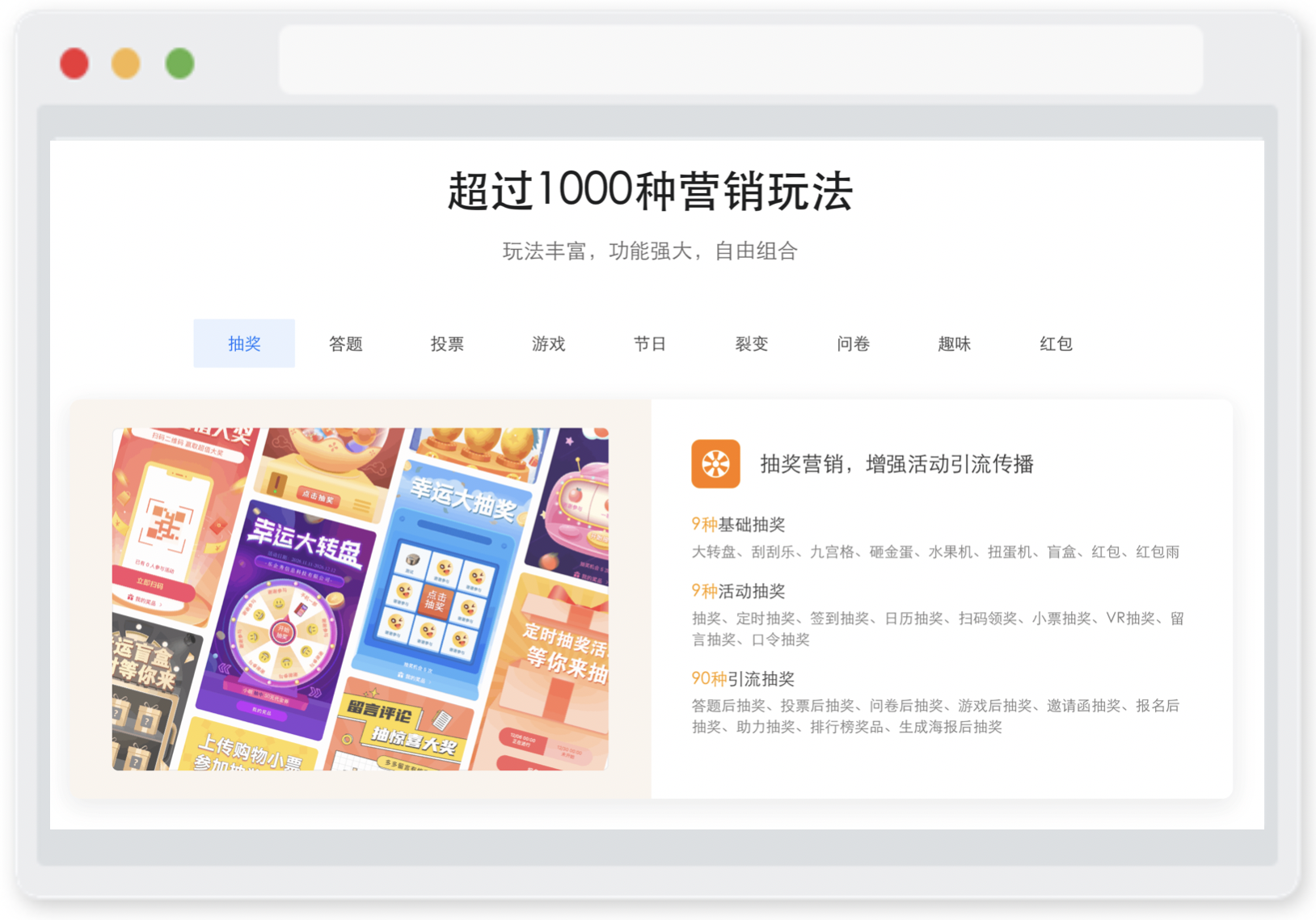
Task: Open the 趣味 tab
Action: [955, 344]
